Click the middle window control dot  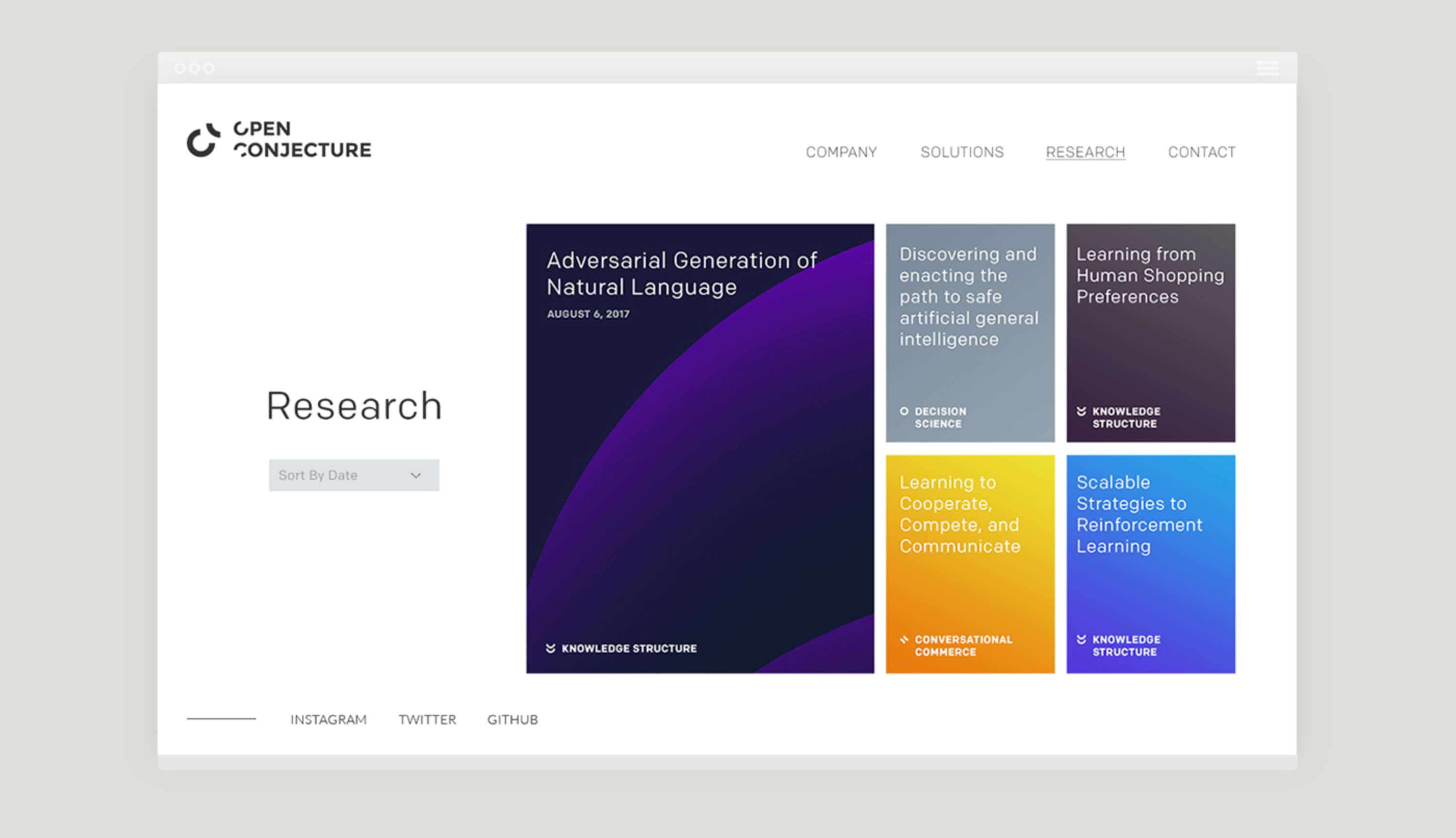[194, 68]
